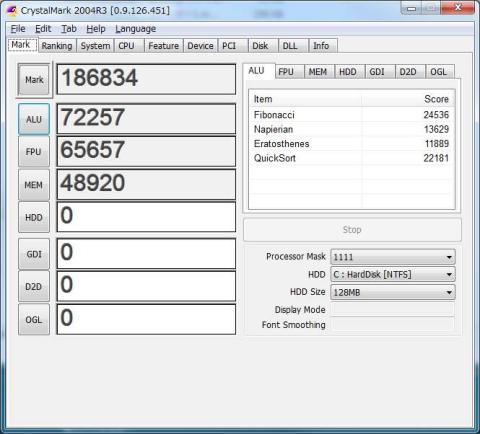Click the FPU score field 65657
Screen dimensions: 480x434
[x=146, y=151]
